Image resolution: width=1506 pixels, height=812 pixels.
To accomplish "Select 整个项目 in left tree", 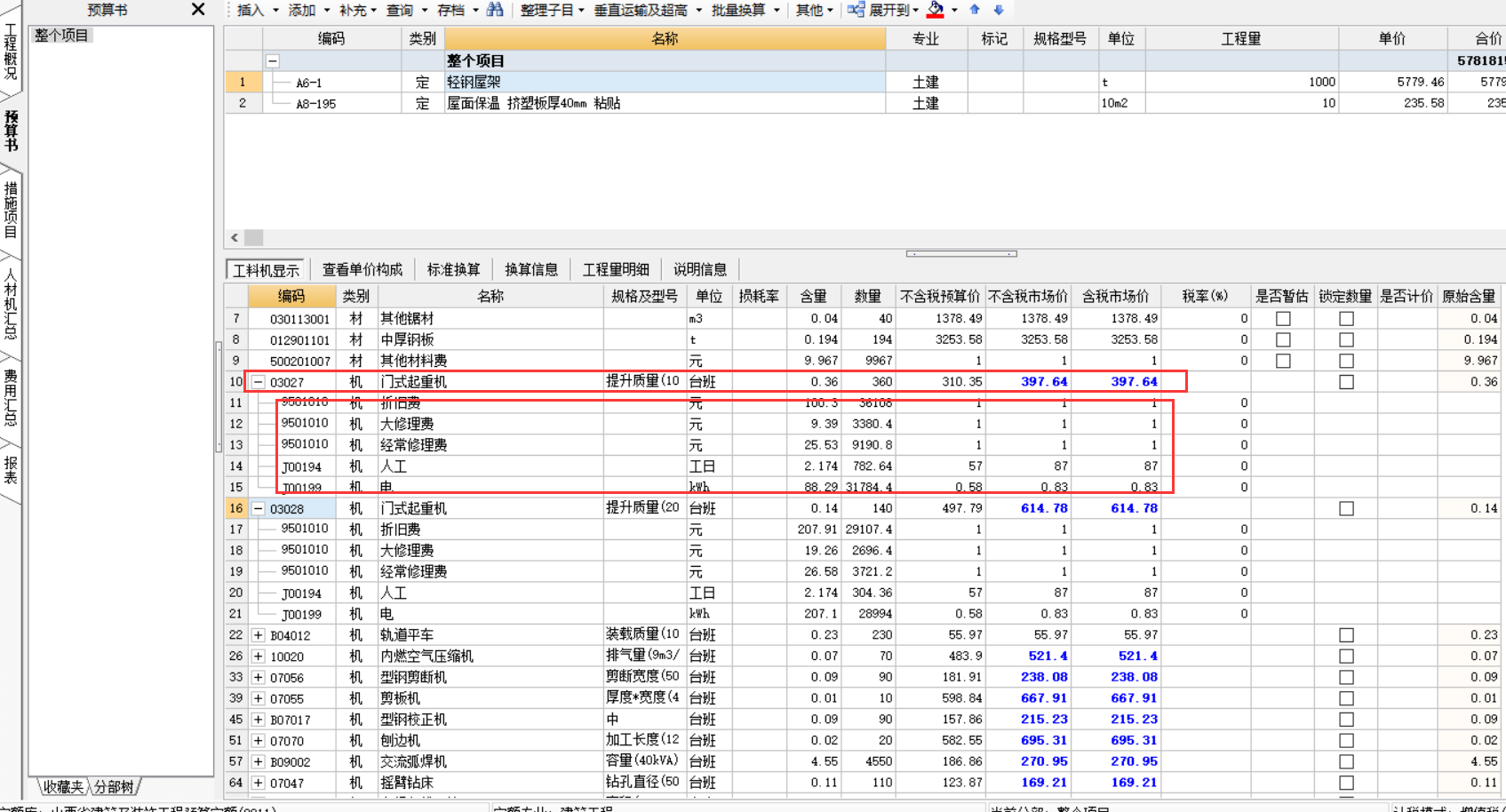I will [x=61, y=36].
